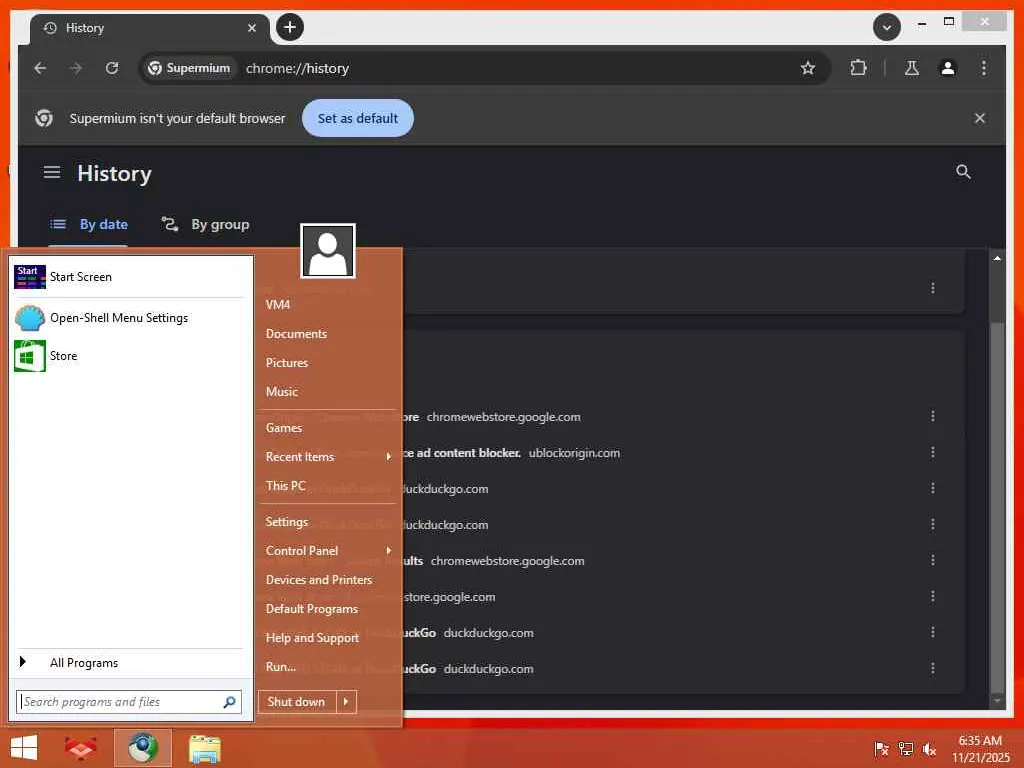Bookmark this page with the star icon
The height and width of the screenshot is (768, 1024).
[x=808, y=68]
